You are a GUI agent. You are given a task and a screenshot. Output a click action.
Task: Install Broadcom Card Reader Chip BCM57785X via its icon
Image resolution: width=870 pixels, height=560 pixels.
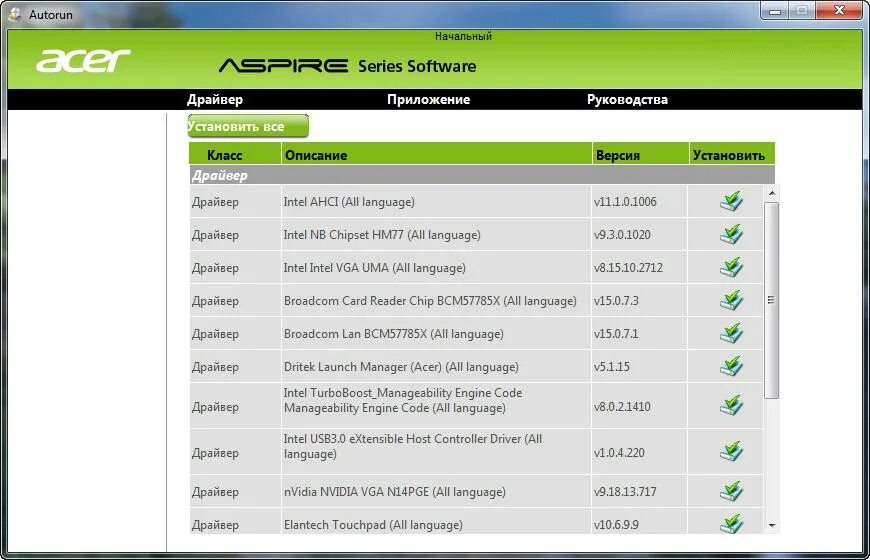pos(731,300)
